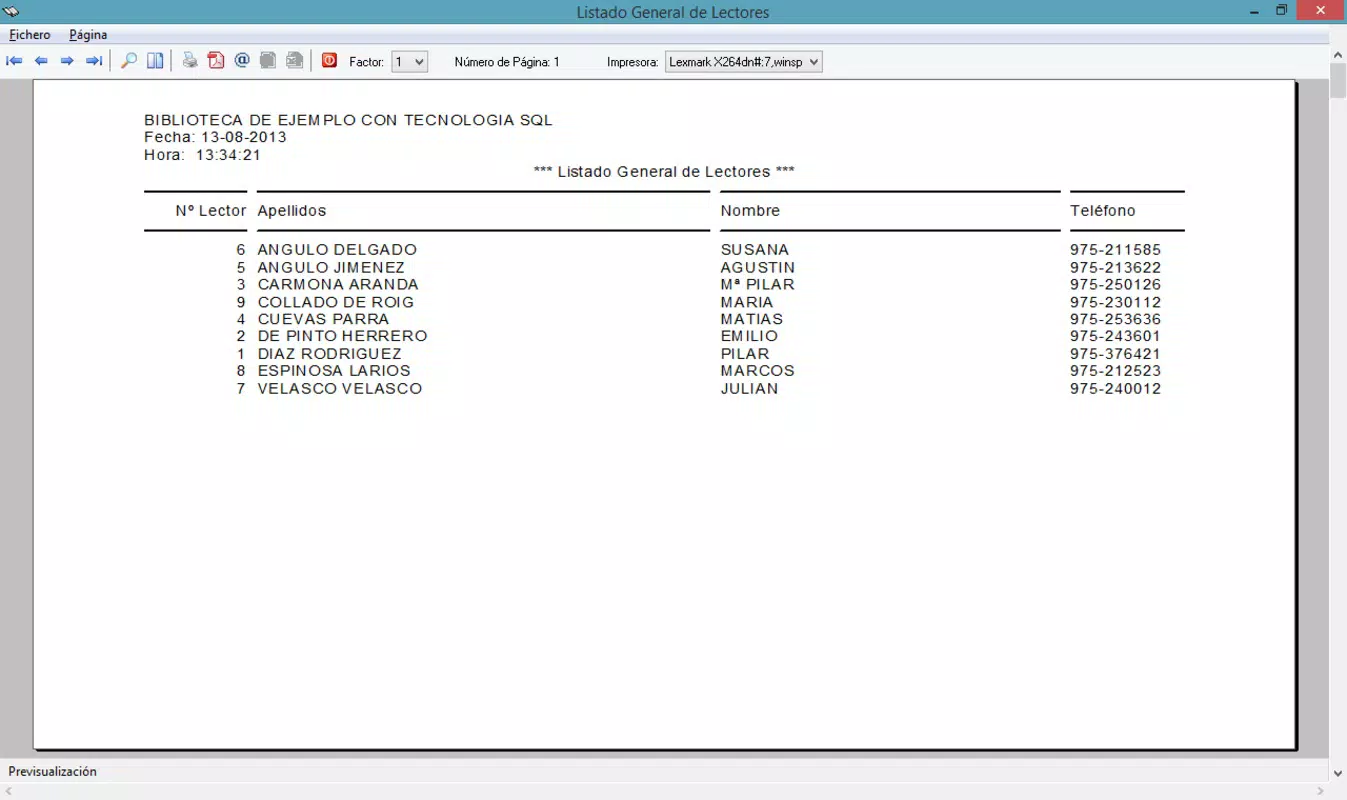1347x800 pixels.
Task: Click the magnifying glass zoom icon
Action: [129, 61]
